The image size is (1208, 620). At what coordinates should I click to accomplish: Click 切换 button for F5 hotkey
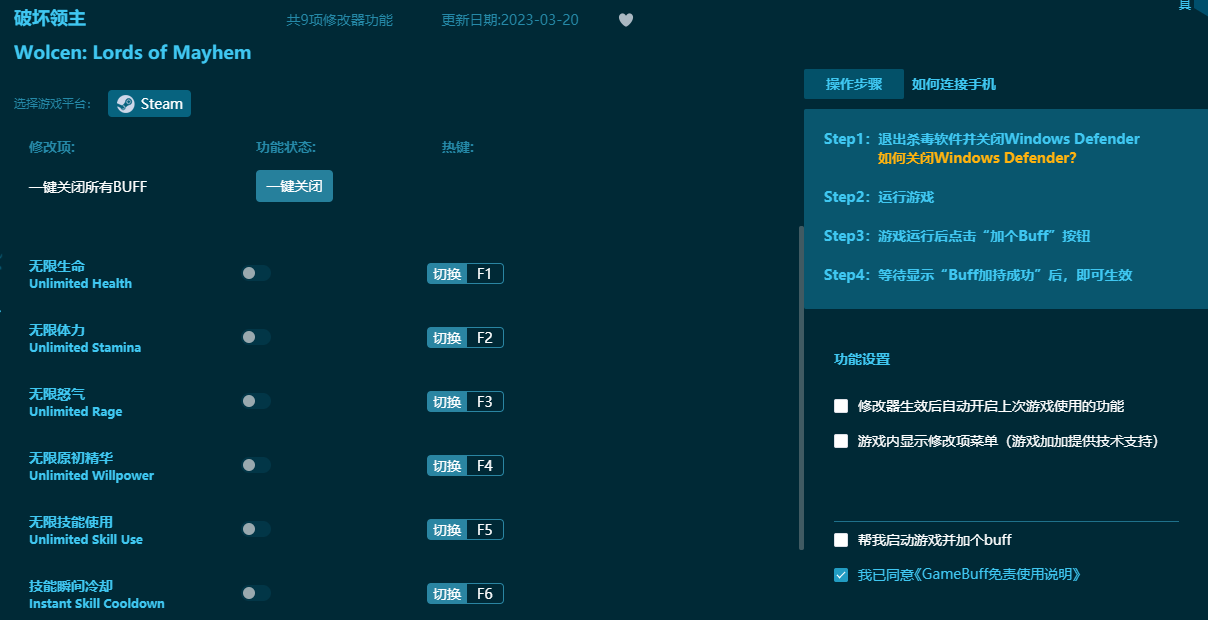point(446,530)
